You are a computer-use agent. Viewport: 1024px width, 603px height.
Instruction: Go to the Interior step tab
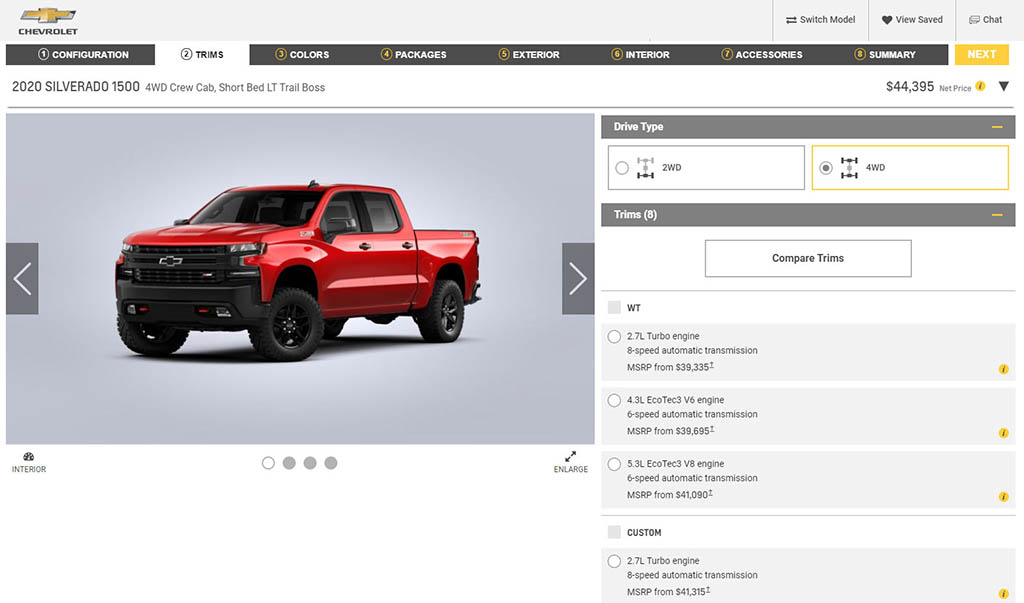point(641,55)
